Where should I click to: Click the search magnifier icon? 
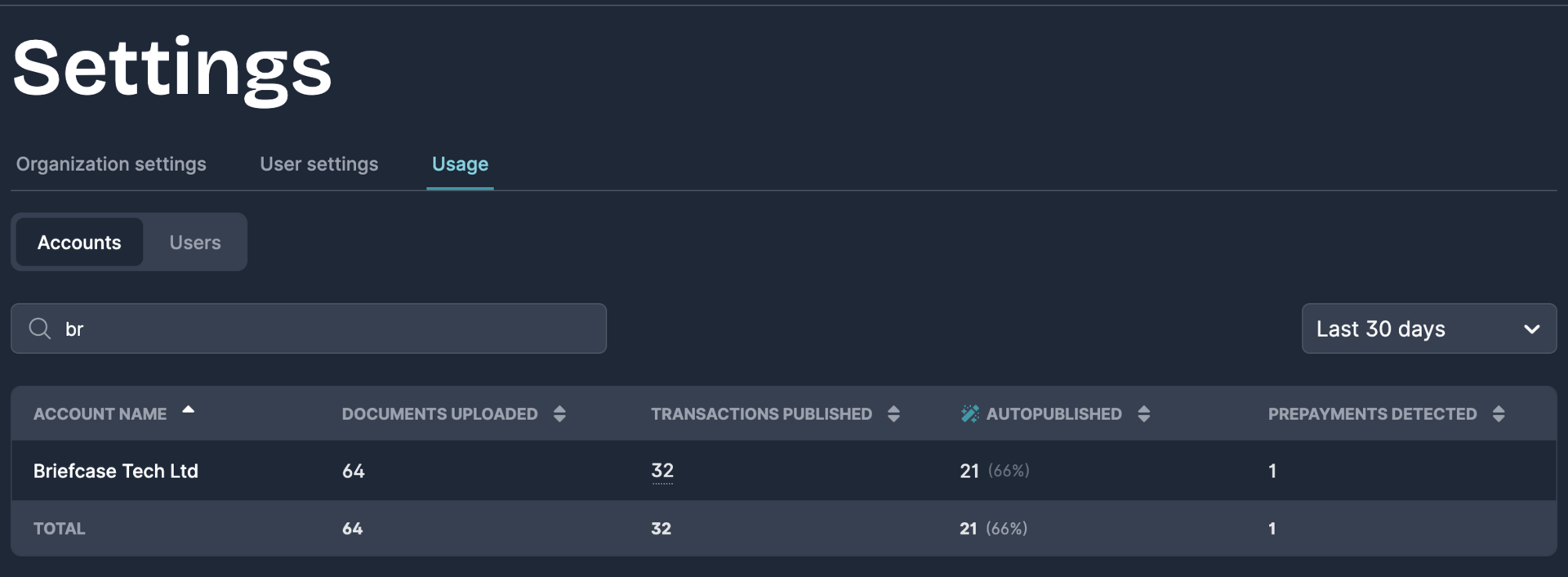point(39,329)
